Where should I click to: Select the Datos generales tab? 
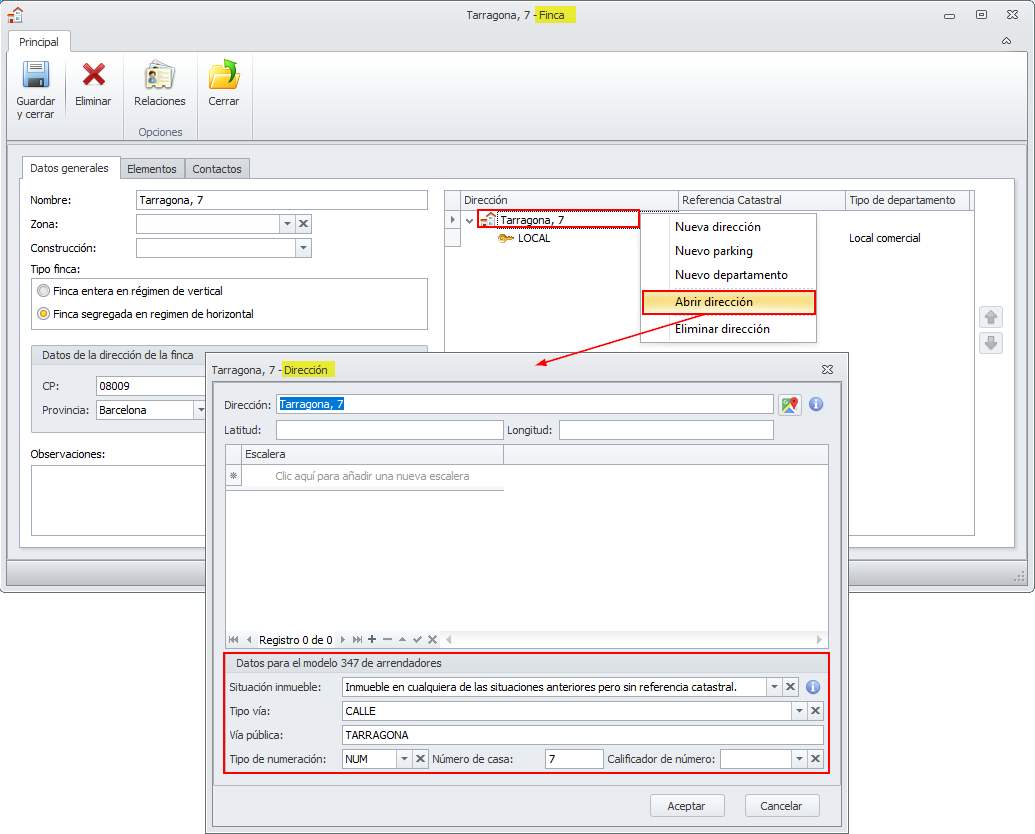pyautogui.click(x=69, y=168)
